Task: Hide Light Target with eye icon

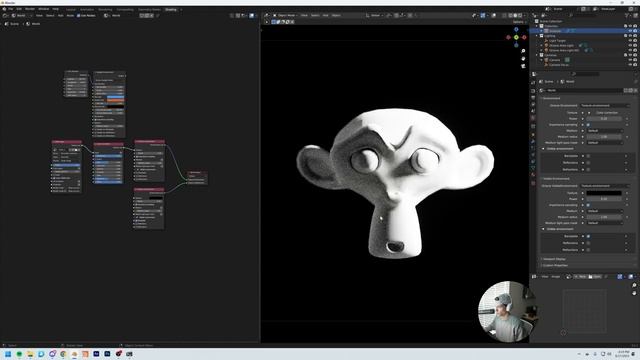Action: 630,40
